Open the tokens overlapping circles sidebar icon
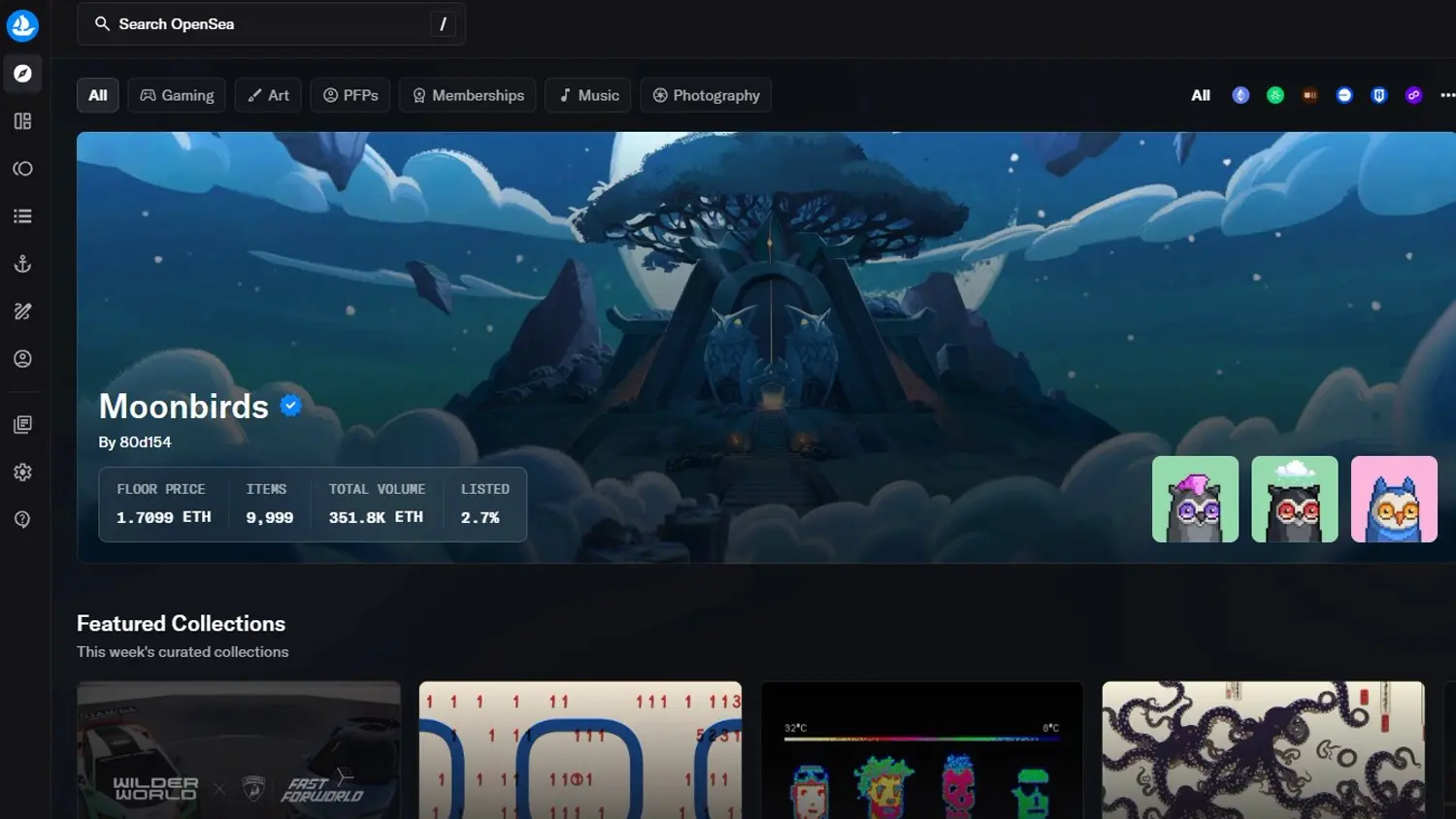This screenshot has width=1456, height=819. point(22,169)
